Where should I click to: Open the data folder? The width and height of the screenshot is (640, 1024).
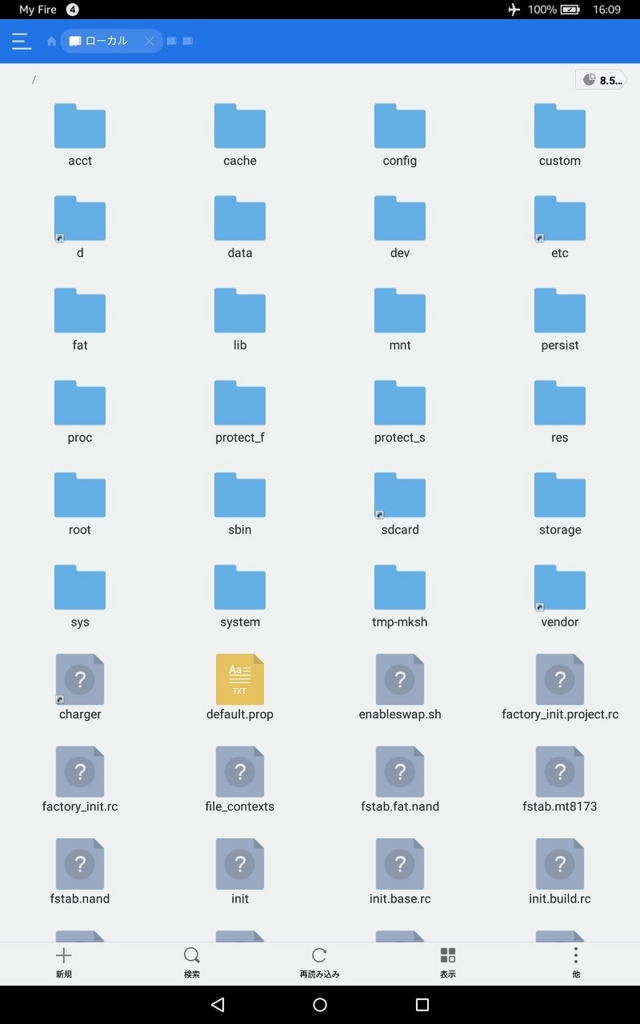click(240, 228)
